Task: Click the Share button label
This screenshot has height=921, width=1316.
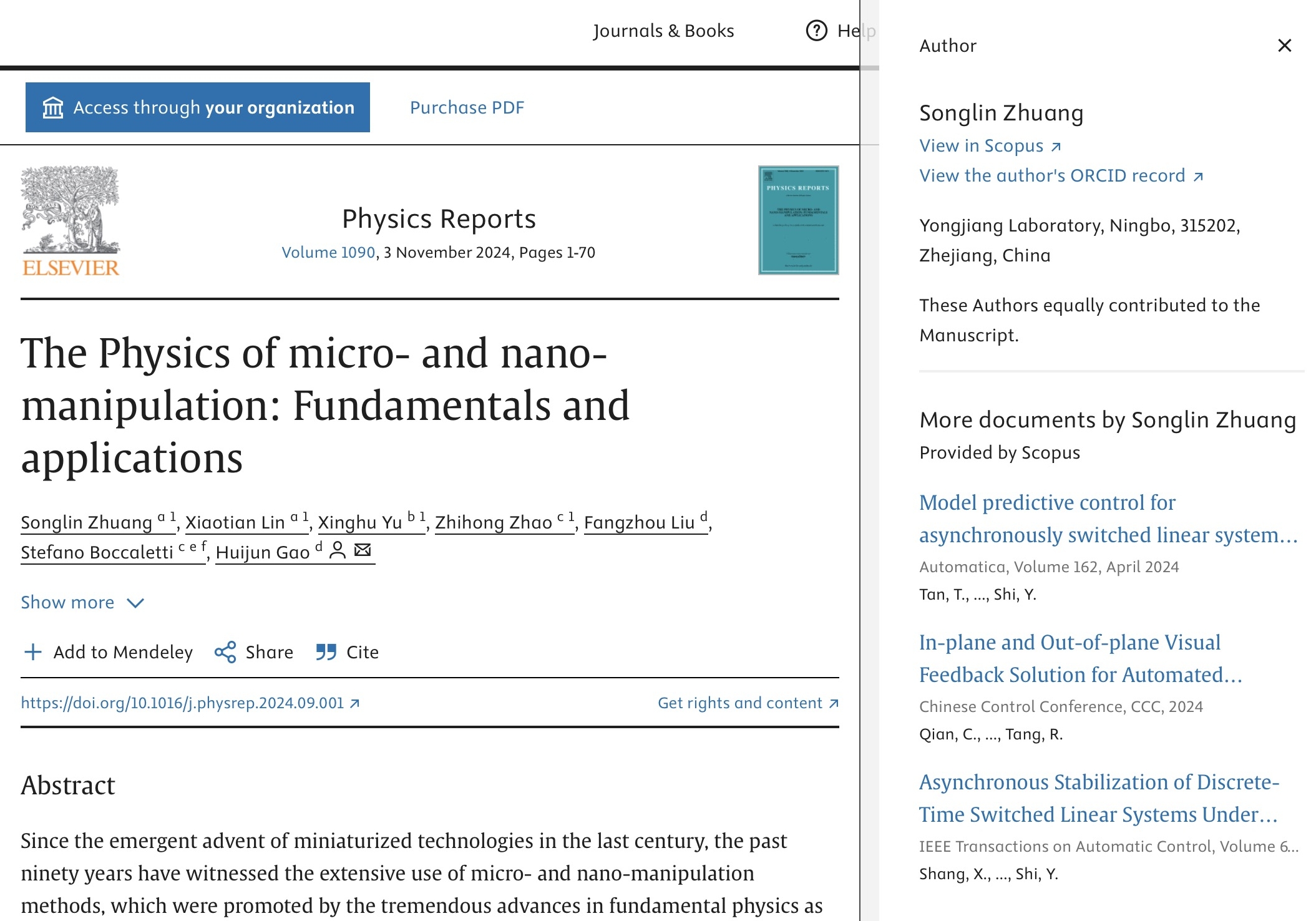Action: (270, 652)
